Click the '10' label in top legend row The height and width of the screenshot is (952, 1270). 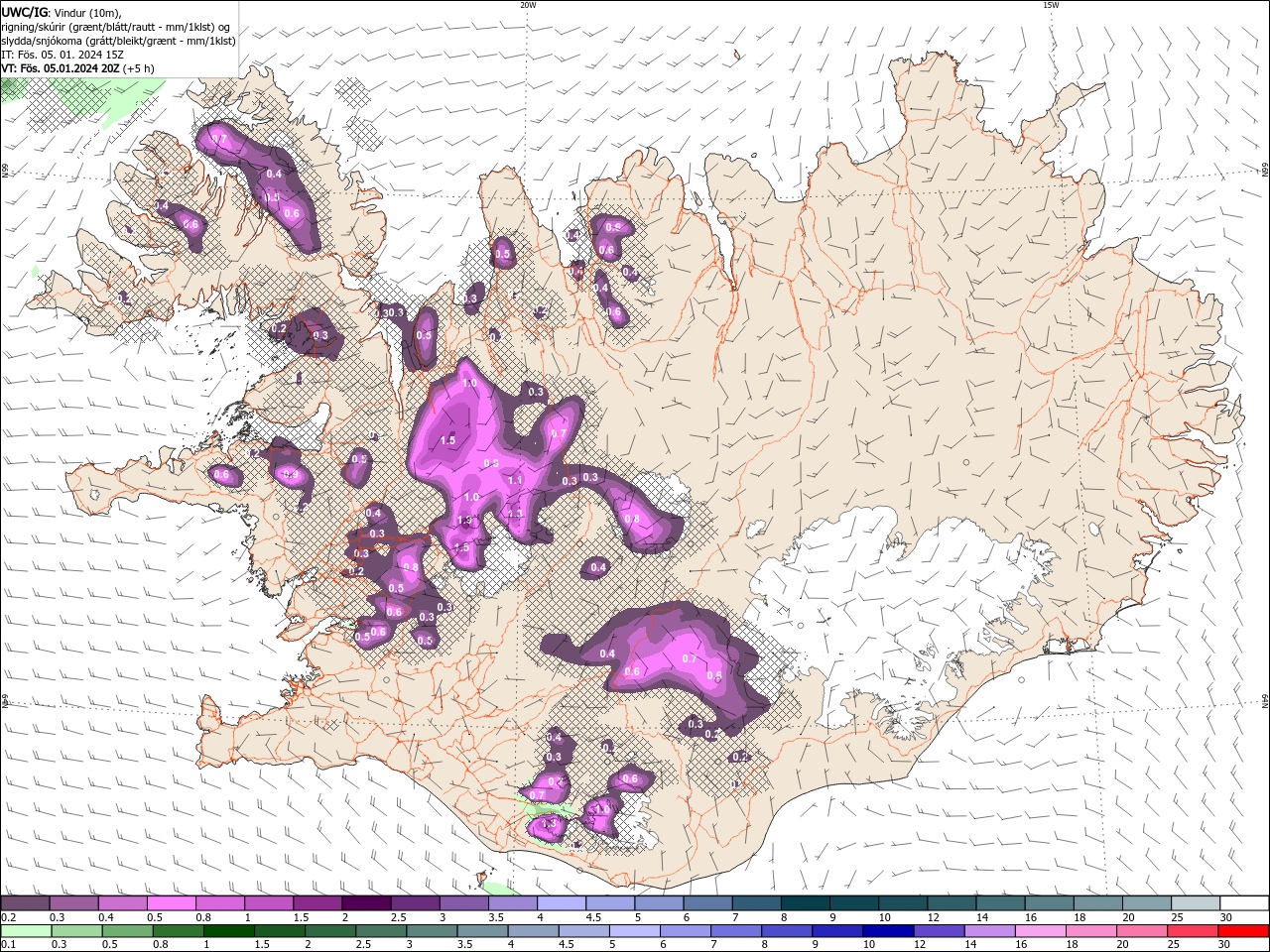tap(885, 917)
